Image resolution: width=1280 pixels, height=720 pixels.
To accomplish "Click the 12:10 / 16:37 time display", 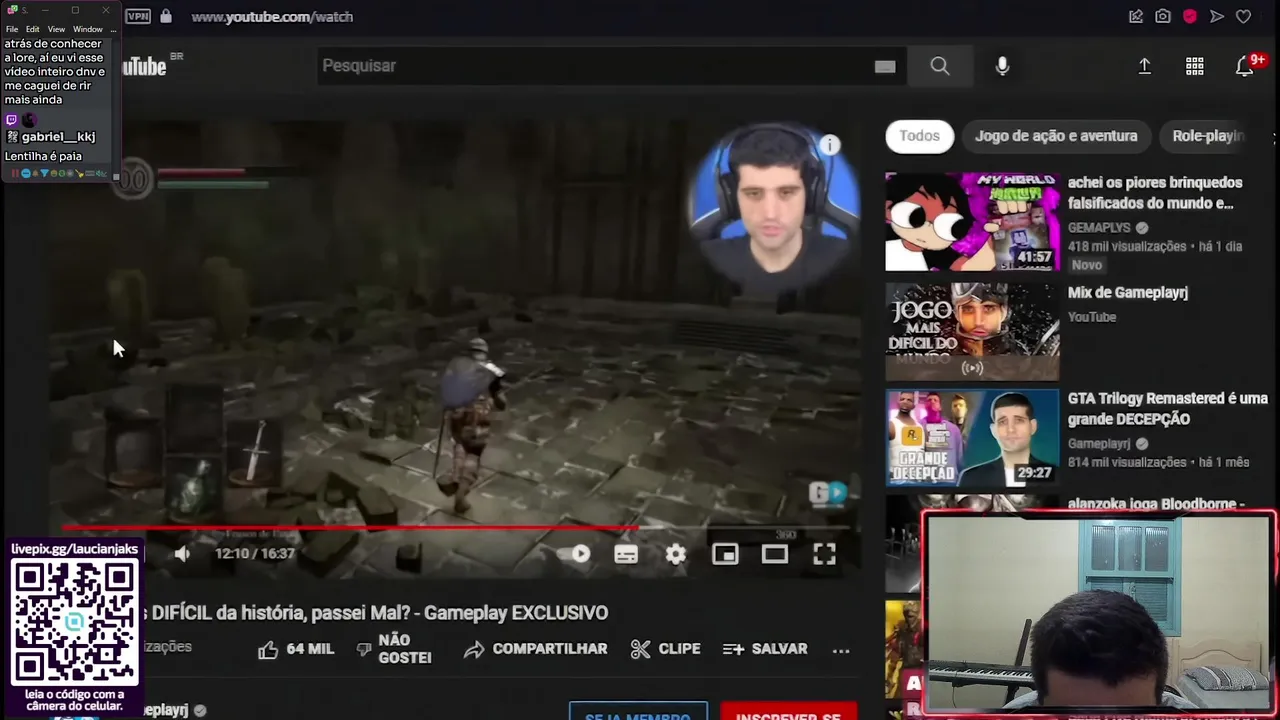I will pyautogui.click(x=255, y=553).
